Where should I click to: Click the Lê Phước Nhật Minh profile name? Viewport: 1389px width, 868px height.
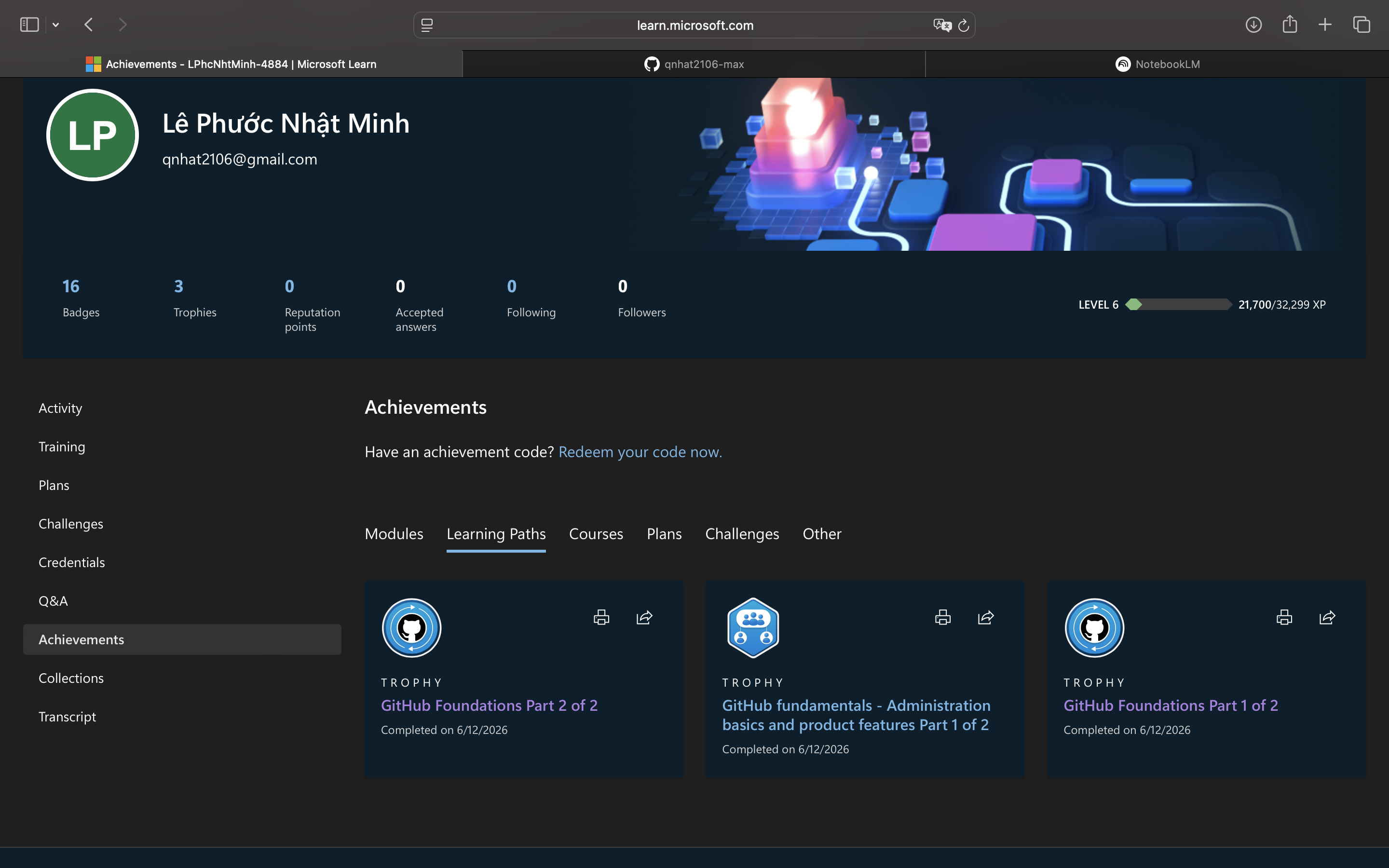pos(286,123)
